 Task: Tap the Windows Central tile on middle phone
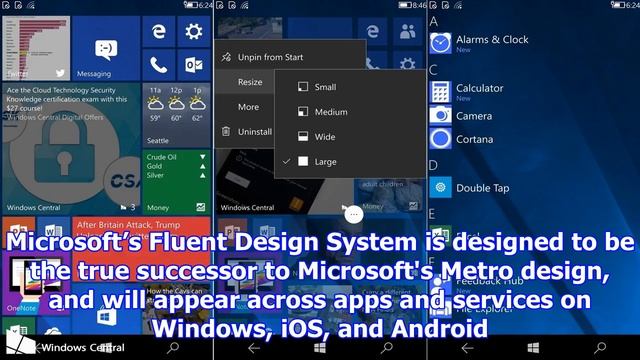coord(284,182)
